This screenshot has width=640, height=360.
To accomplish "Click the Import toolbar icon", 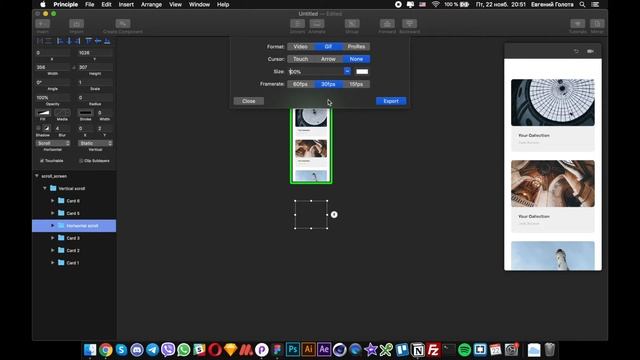I will pyautogui.click(x=76, y=24).
